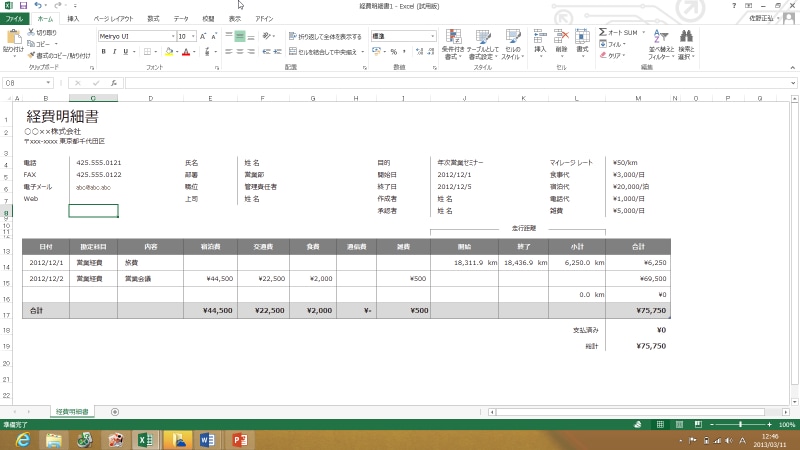The image size is (800, 450).
Task: Open the Meiryo UI font name dropdown
Action: pyautogui.click(x=172, y=36)
